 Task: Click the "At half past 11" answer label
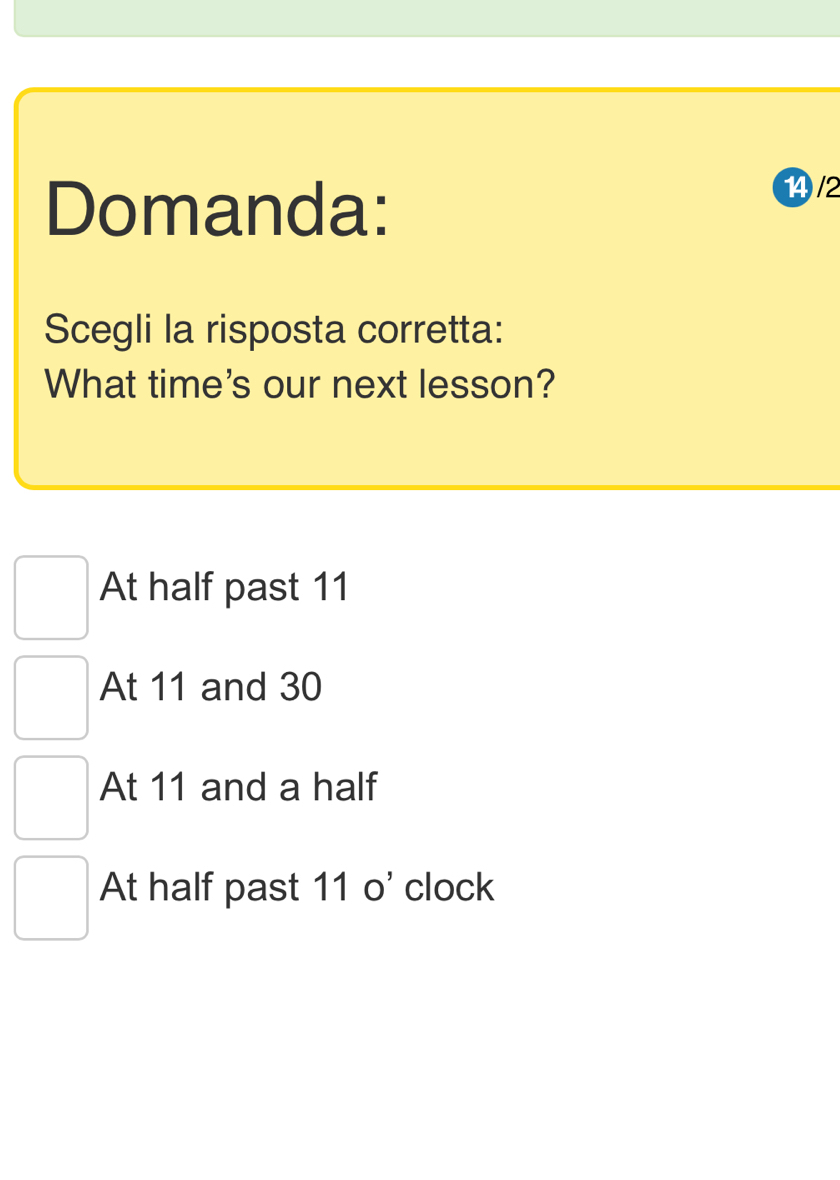[225, 587]
